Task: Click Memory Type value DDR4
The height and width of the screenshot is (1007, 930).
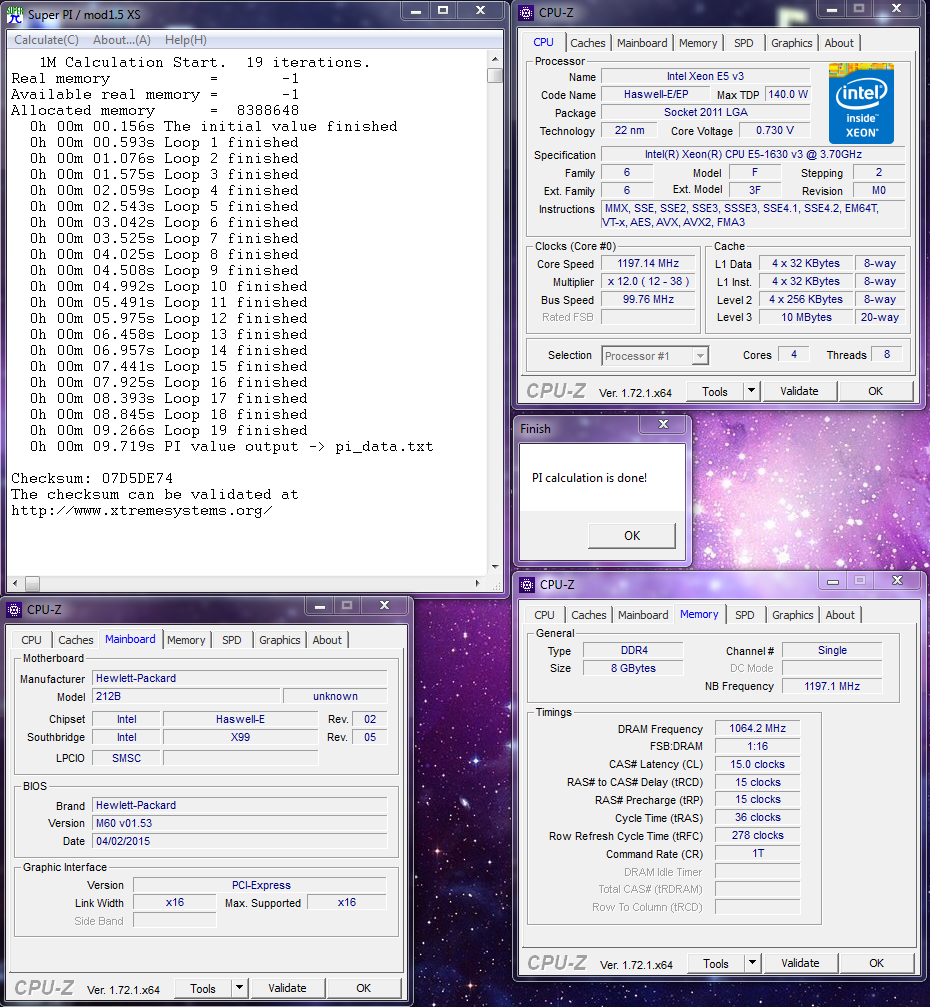Action: coord(633,651)
